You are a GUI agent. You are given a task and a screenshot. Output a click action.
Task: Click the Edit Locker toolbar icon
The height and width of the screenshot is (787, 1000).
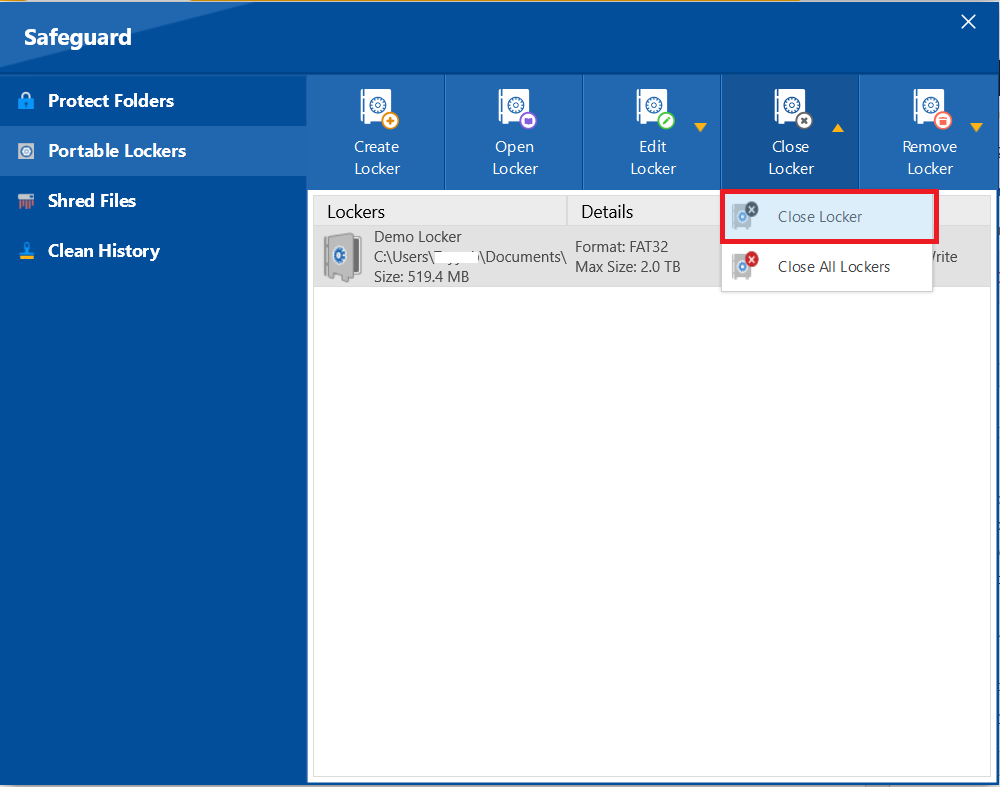point(655,108)
